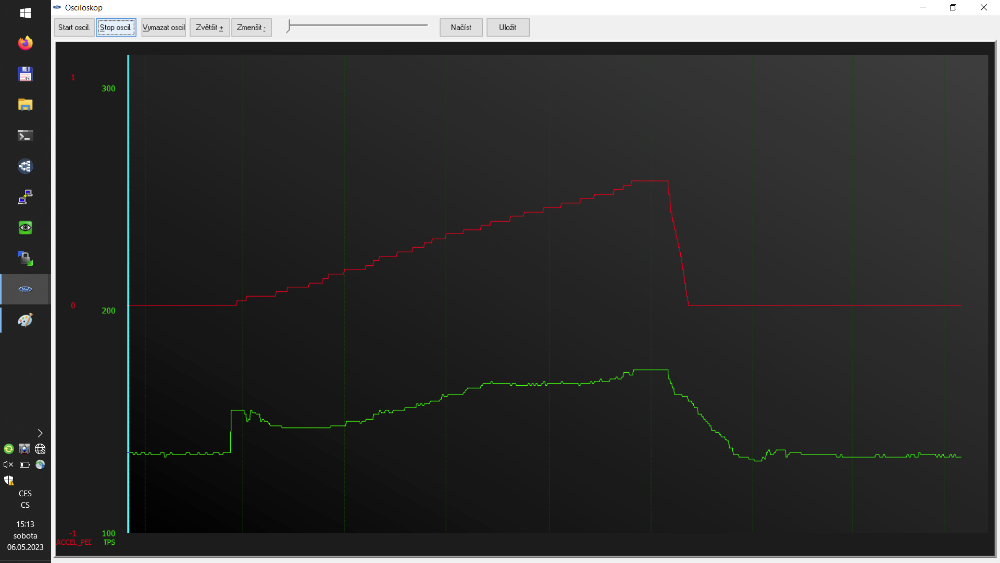The height and width of the screenshot is (563, 1000).
Task: Click Vymazat oscil. to clear the scope
Action: coord(163,27)
